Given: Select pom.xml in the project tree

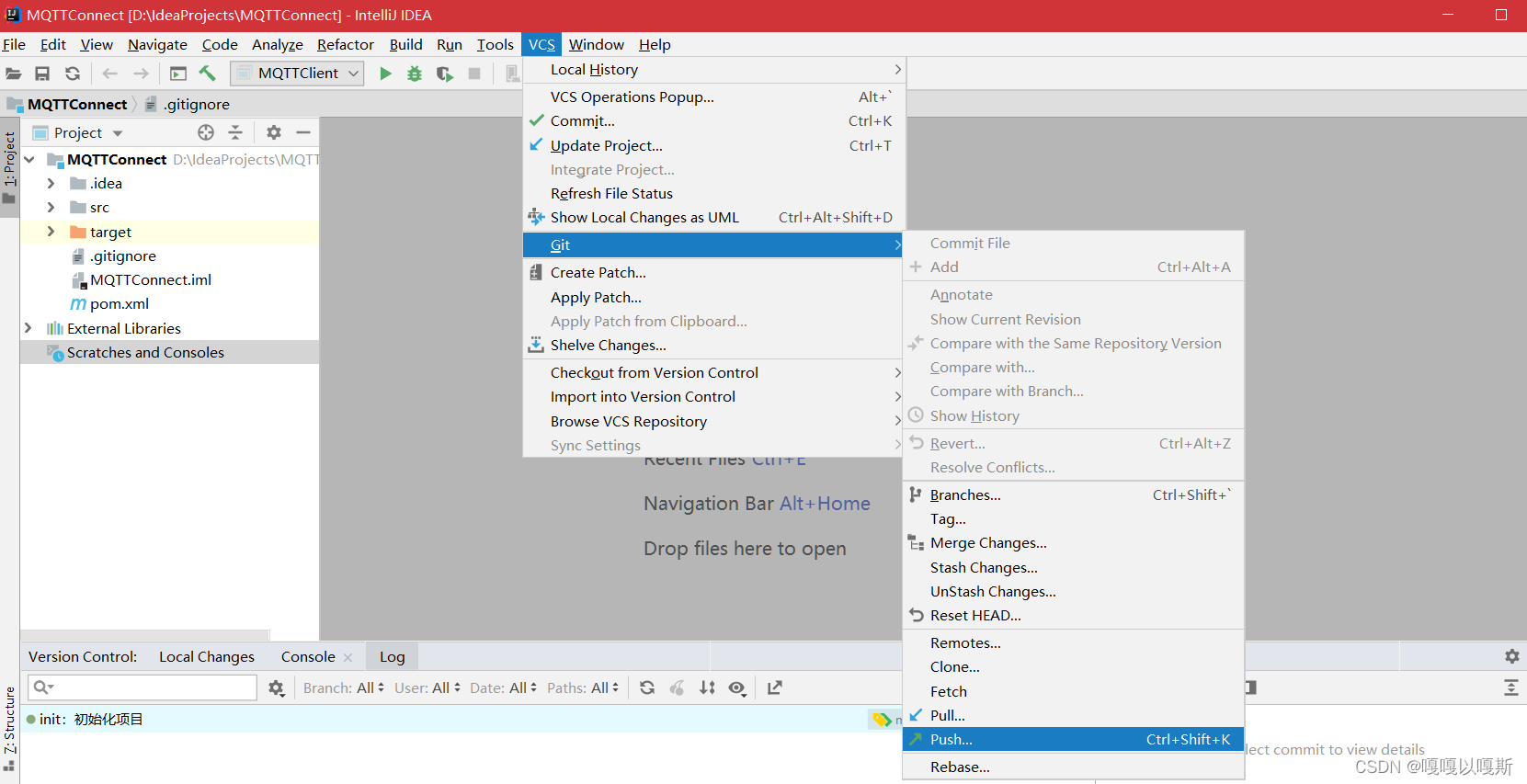Looking at the screenshot, I should (x=120, y=303).
